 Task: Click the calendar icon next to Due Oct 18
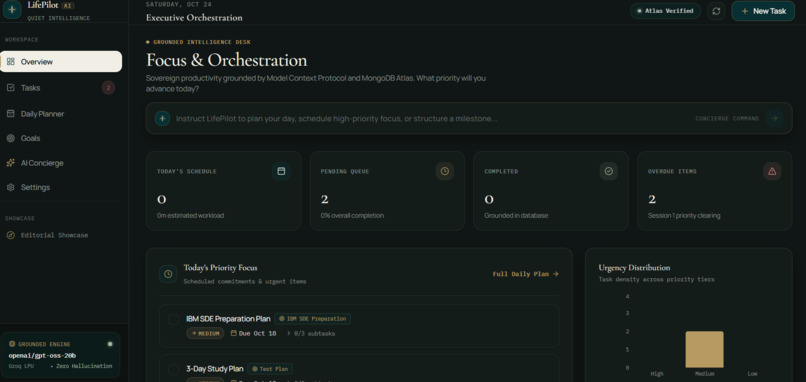click(x=234, y=333)
